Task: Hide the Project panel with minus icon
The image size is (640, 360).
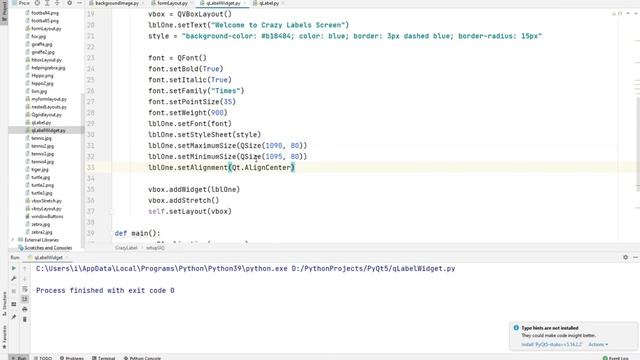Action: point(79,3)
